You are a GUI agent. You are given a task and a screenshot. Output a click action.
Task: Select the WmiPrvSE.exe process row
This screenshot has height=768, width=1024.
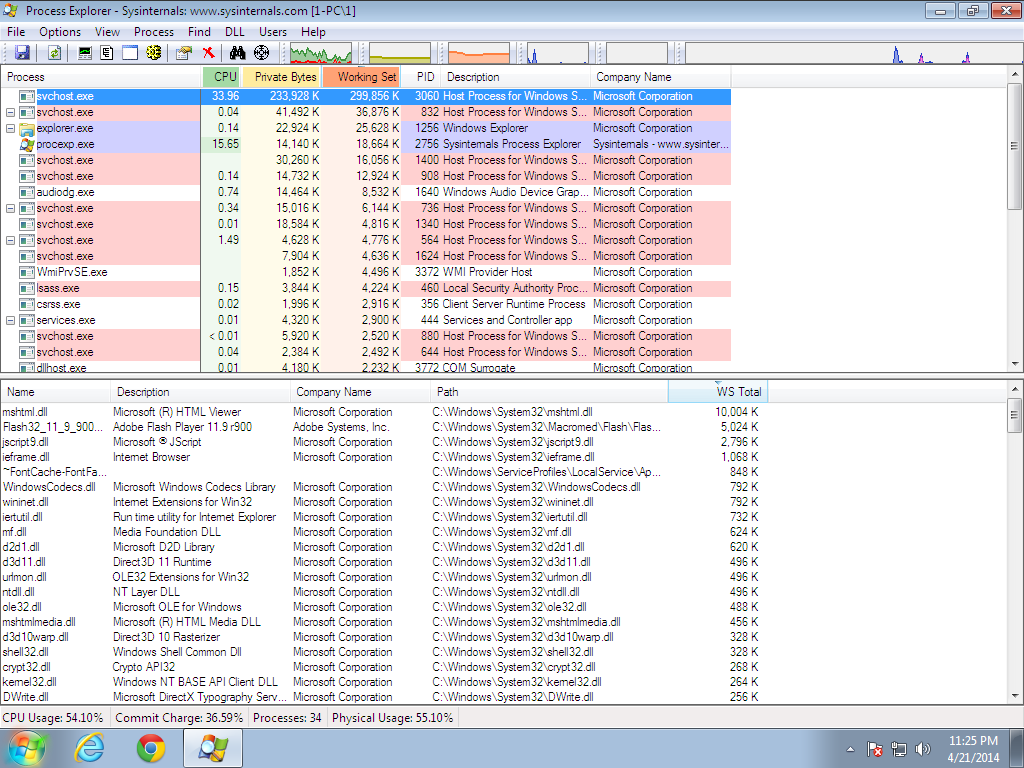[366, 272]
